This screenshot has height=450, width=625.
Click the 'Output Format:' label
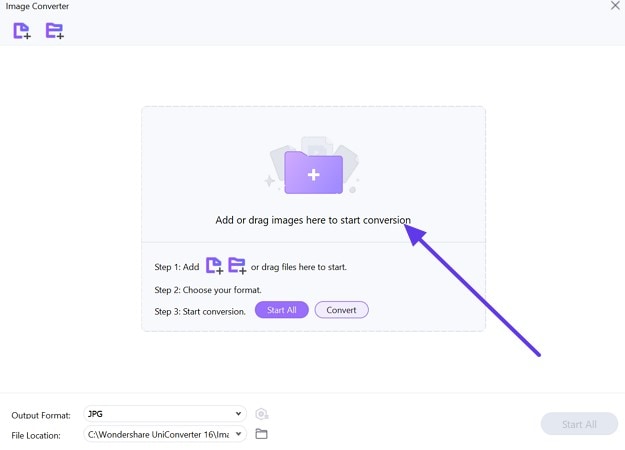tap(41, 415)
